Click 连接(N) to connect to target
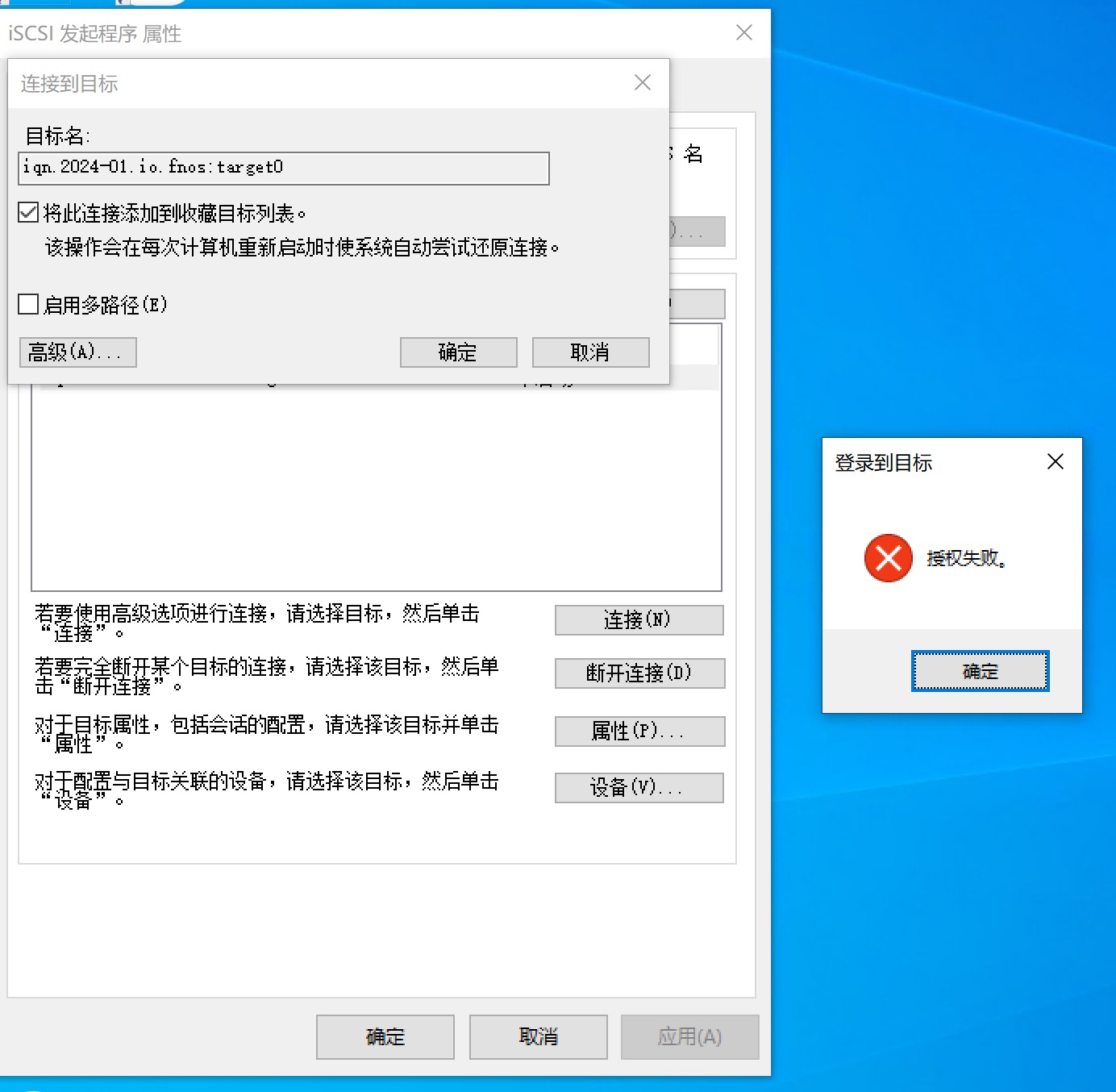Screen dimensions: 1116x1092 click(639, 619)
